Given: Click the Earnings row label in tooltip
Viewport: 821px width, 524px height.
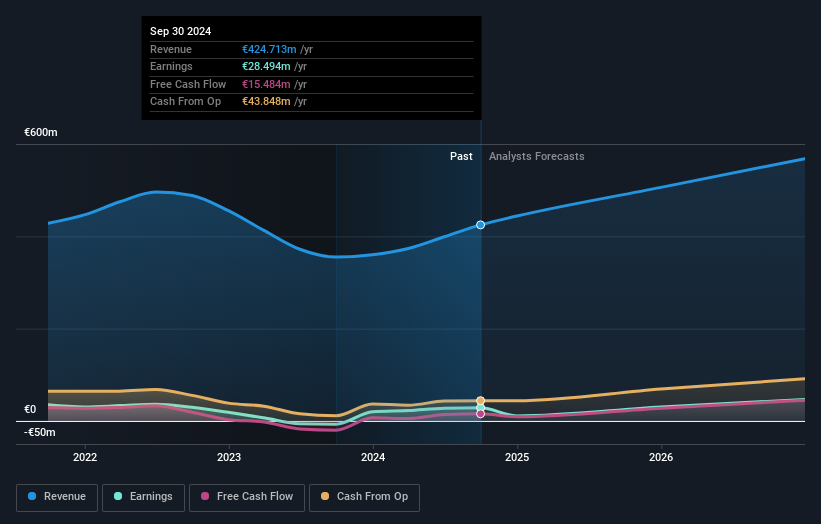Looking at the screenshot, I should pyautogui.click(x=171, y=66).
